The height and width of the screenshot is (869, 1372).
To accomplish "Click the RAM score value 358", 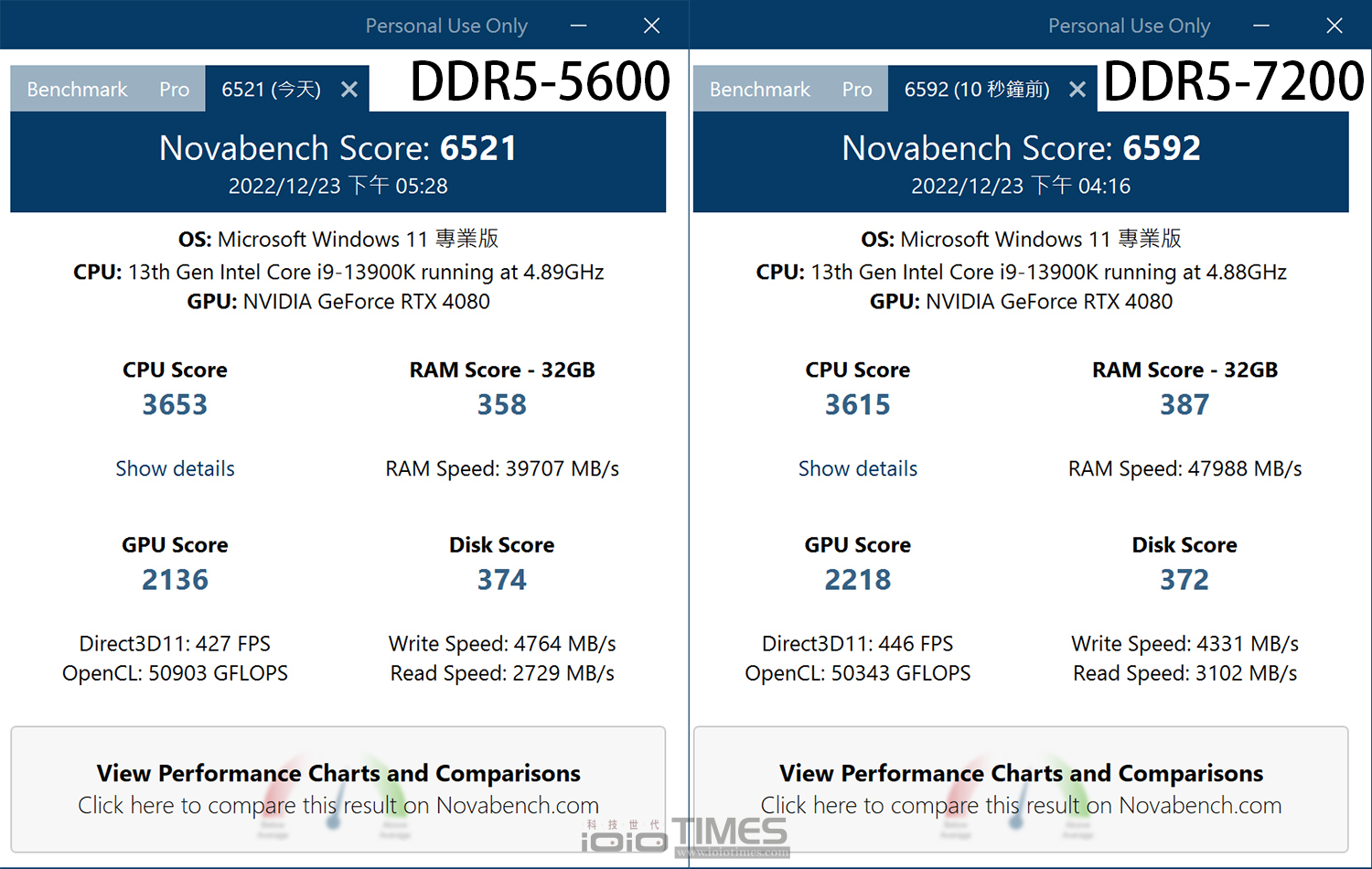I will click(x=502, y=404).
